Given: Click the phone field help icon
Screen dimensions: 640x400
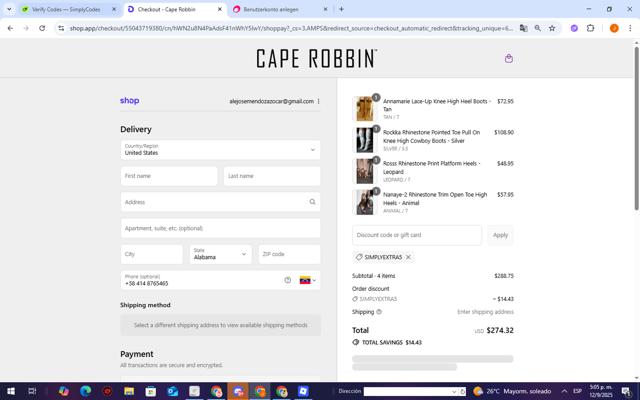Looking at the screenshot, I should coord(288,280).
